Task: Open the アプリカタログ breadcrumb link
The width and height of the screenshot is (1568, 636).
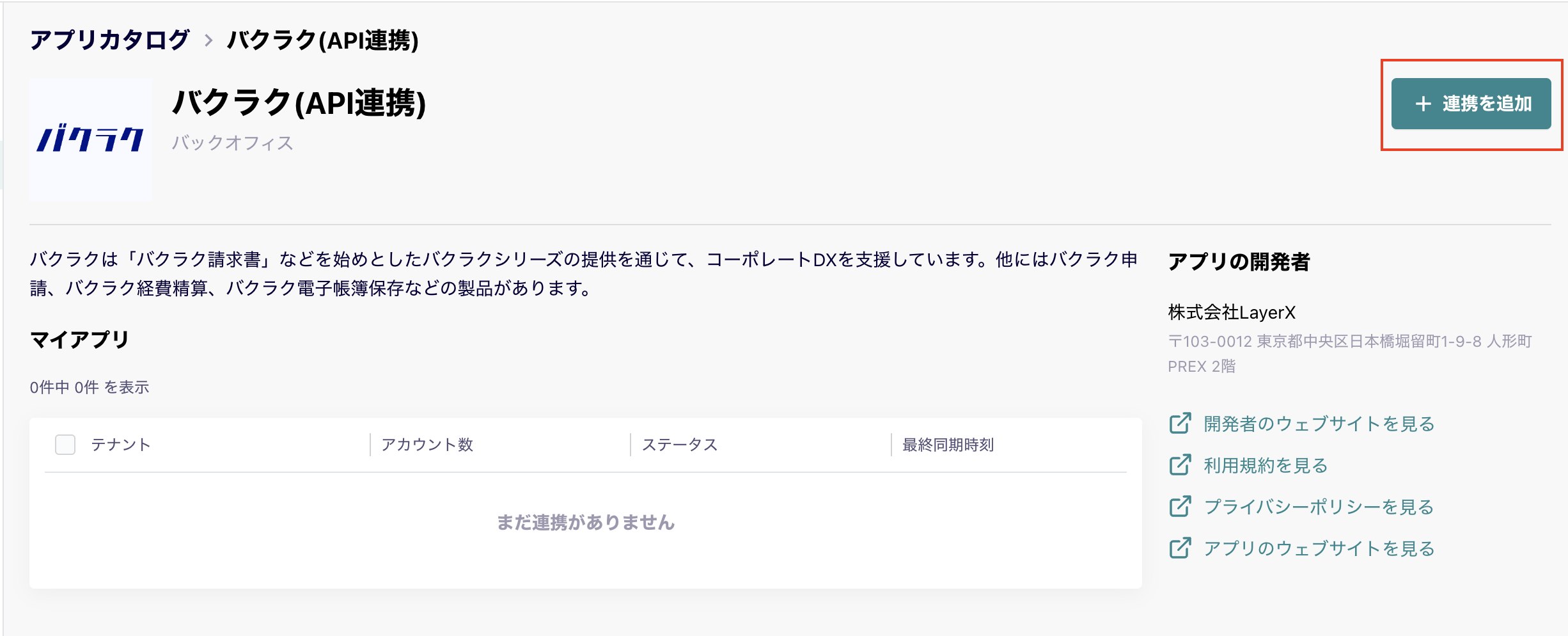Action: pyautogui.click(x=110, y=40)
